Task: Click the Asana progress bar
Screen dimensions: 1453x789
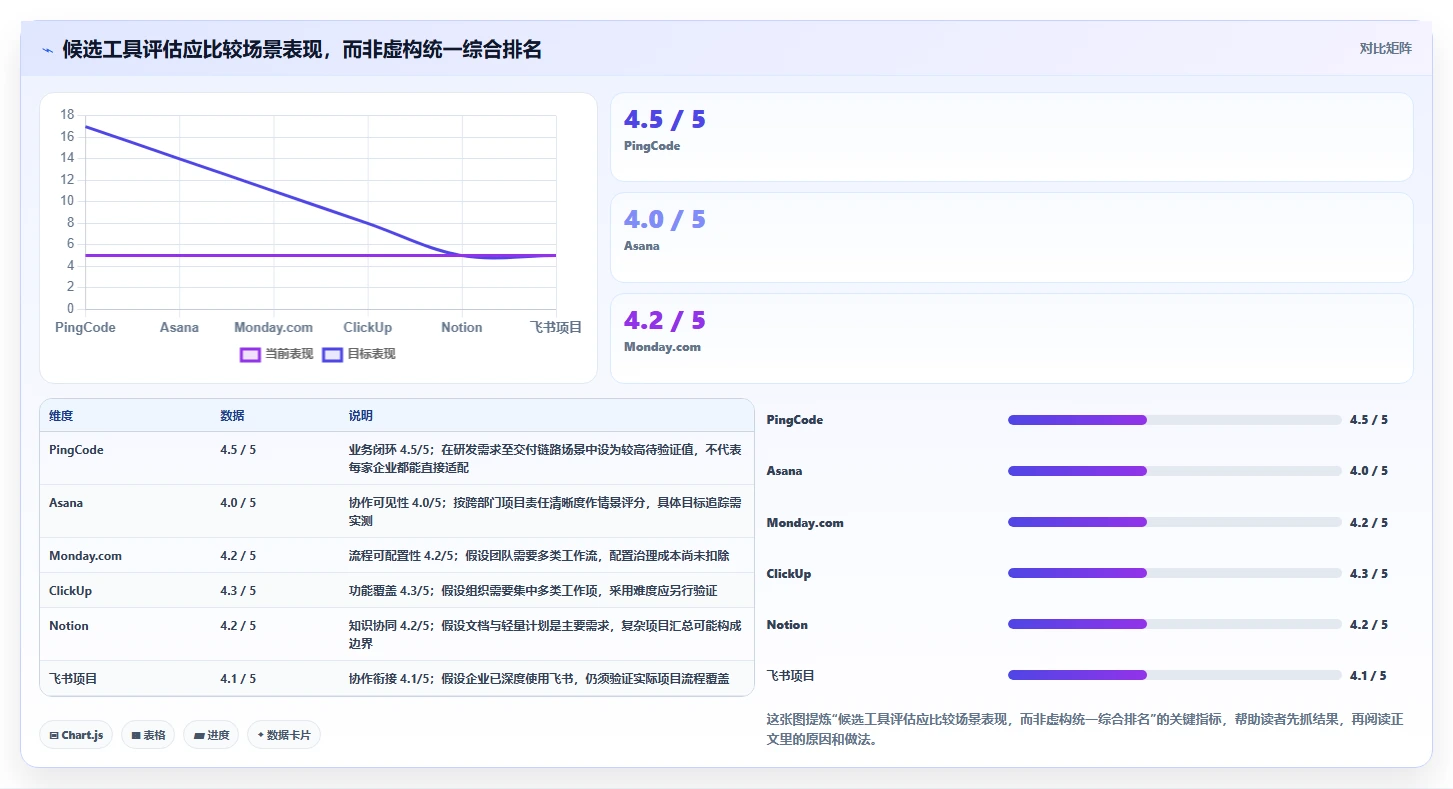Action: click(1174, 471)
